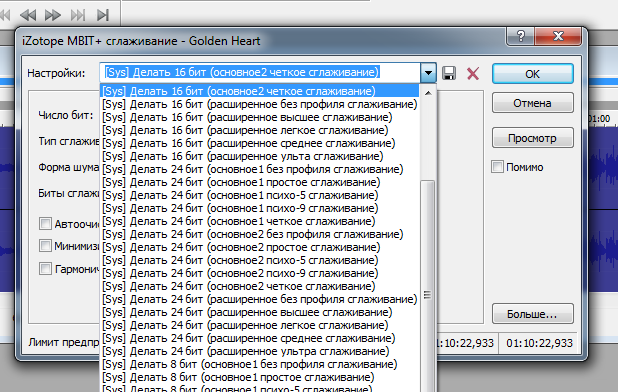
Task: Click the next marker transport button
Action: (78, 15)
